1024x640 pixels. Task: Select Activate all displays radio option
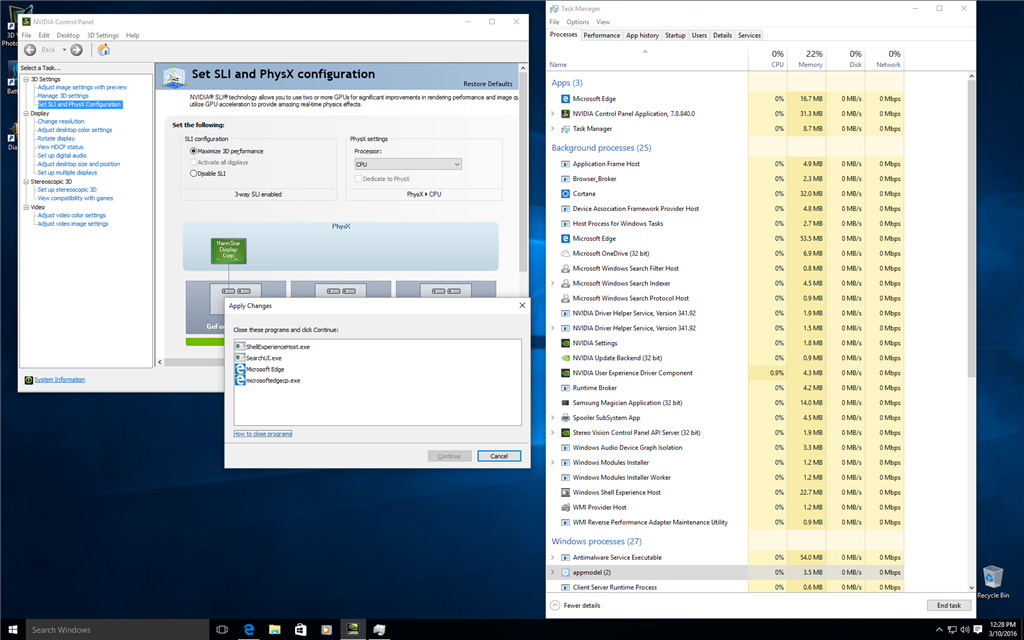(x=193, y=162)
